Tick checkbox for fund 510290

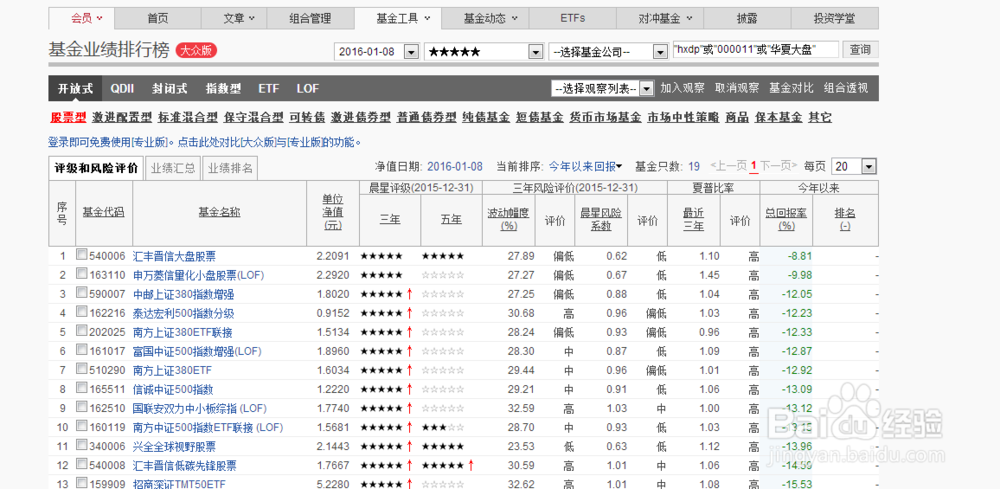tap(82, 369)
